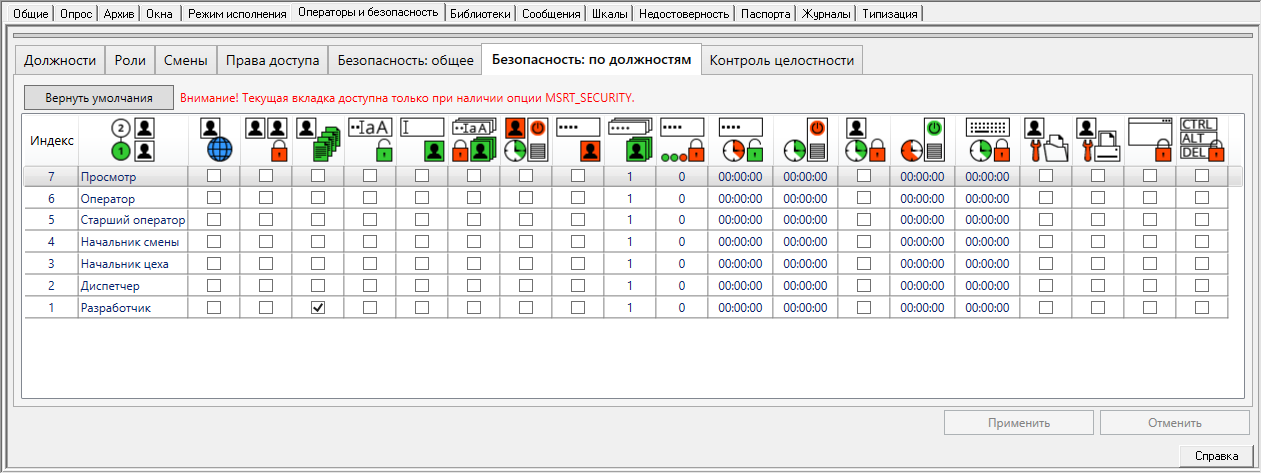Click the password with clock and green lock icon
Screen dimensions: 1262x474
click(741, 140)
